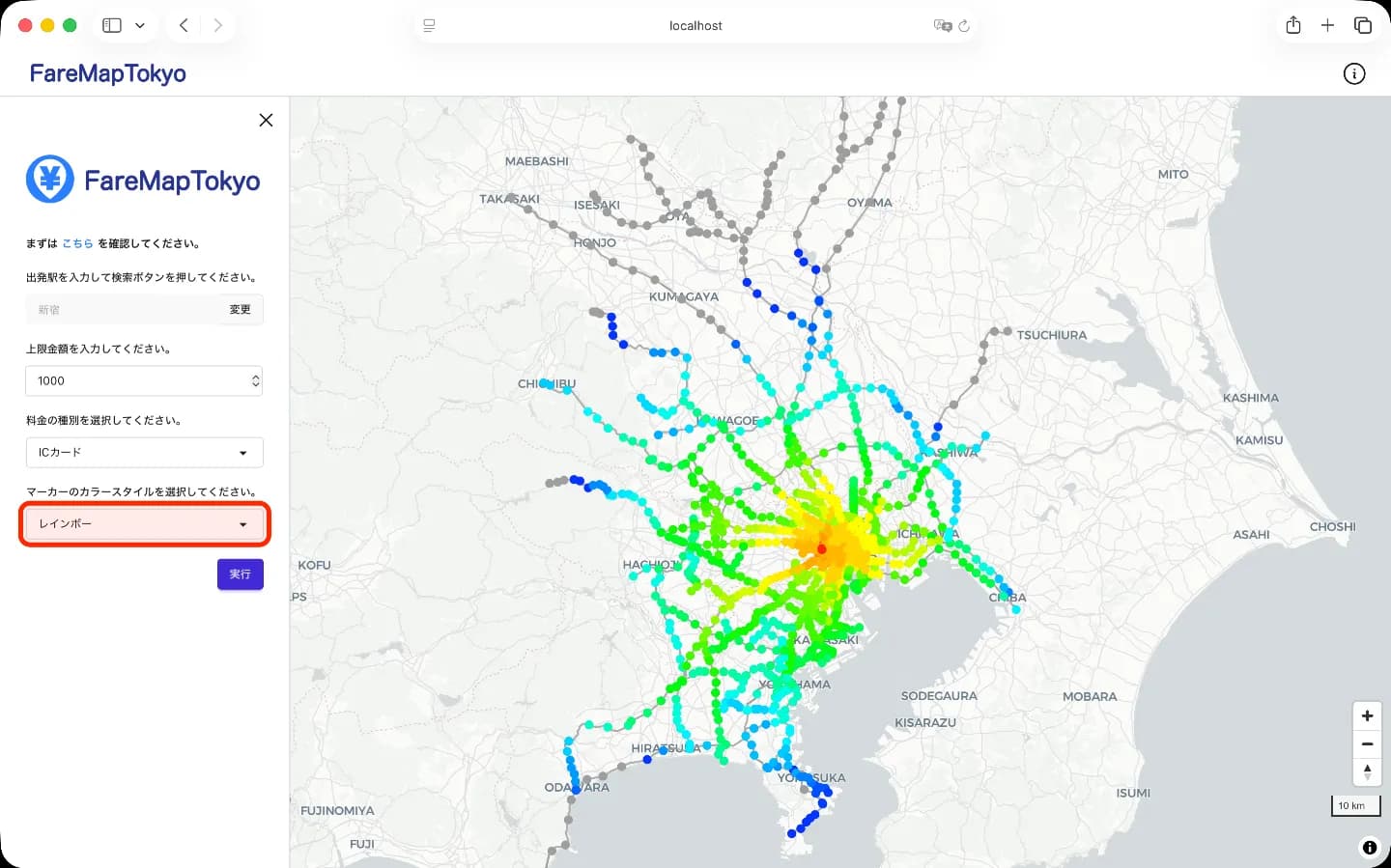Reload the localhost page
The height and width of the screenshot is (868, 1391).
(x=964, y=25)
